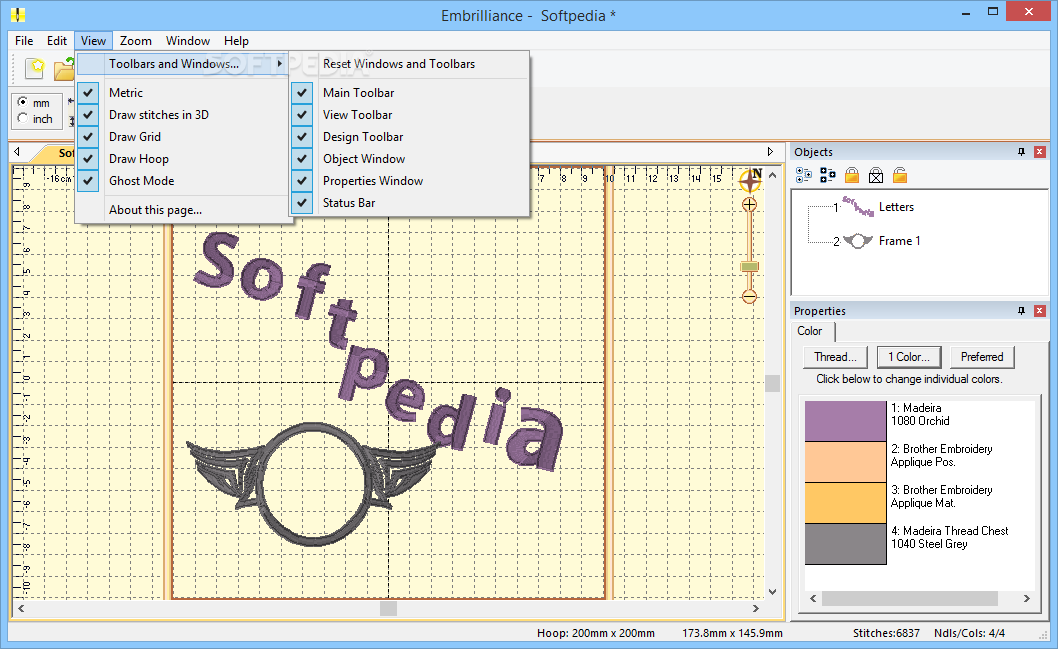Image resolution: width=1058 pixels, height=649 pixels.
Task: Click the Letters object thumbnail icon
Action: point(858,206)
